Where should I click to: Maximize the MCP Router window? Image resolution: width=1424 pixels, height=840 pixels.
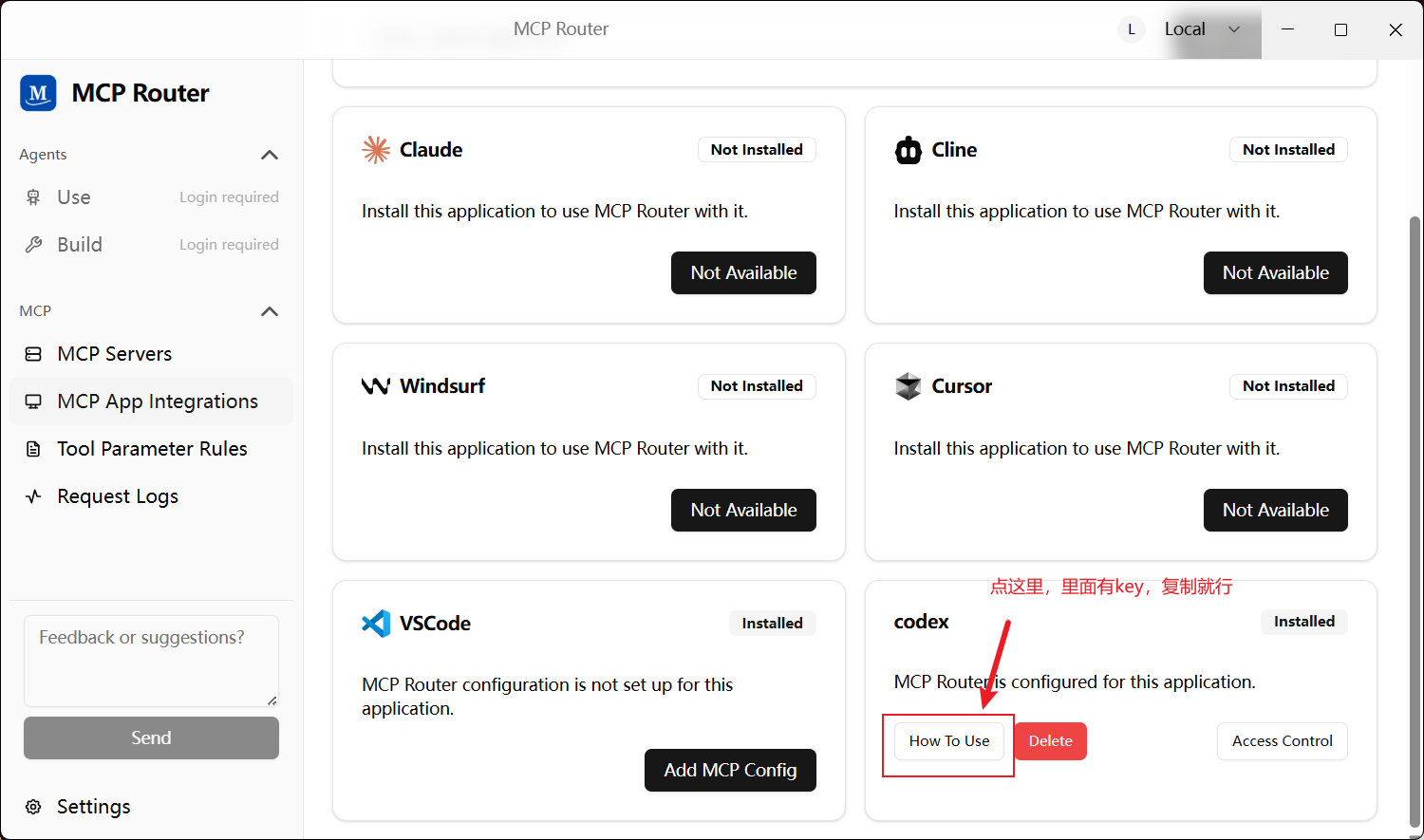pos(1340,29)
